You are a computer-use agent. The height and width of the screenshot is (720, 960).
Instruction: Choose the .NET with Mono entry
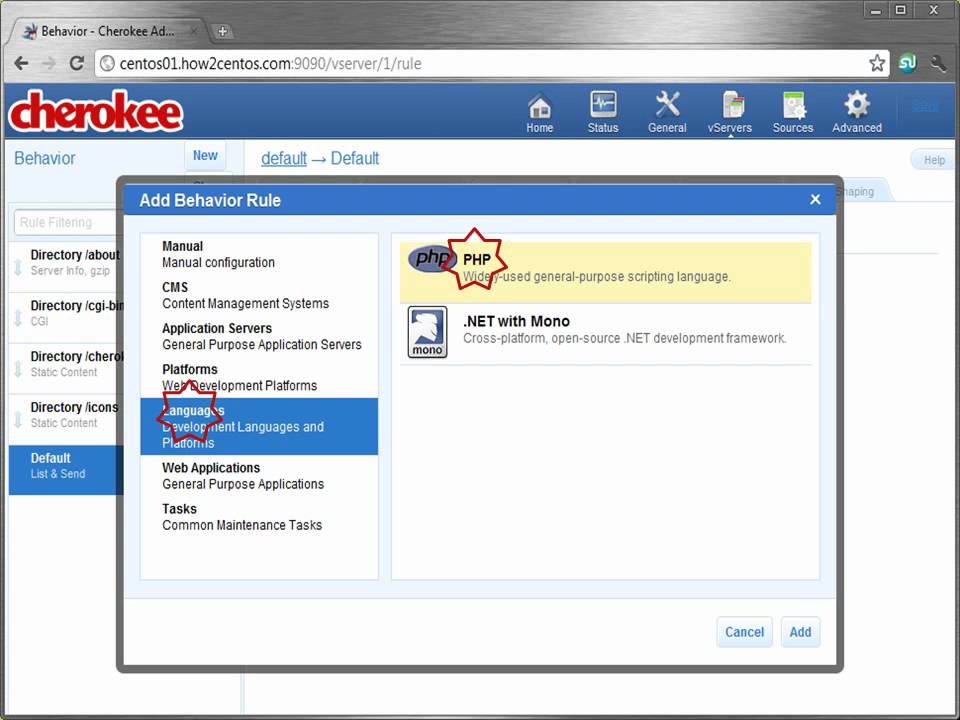coord(606,334)
